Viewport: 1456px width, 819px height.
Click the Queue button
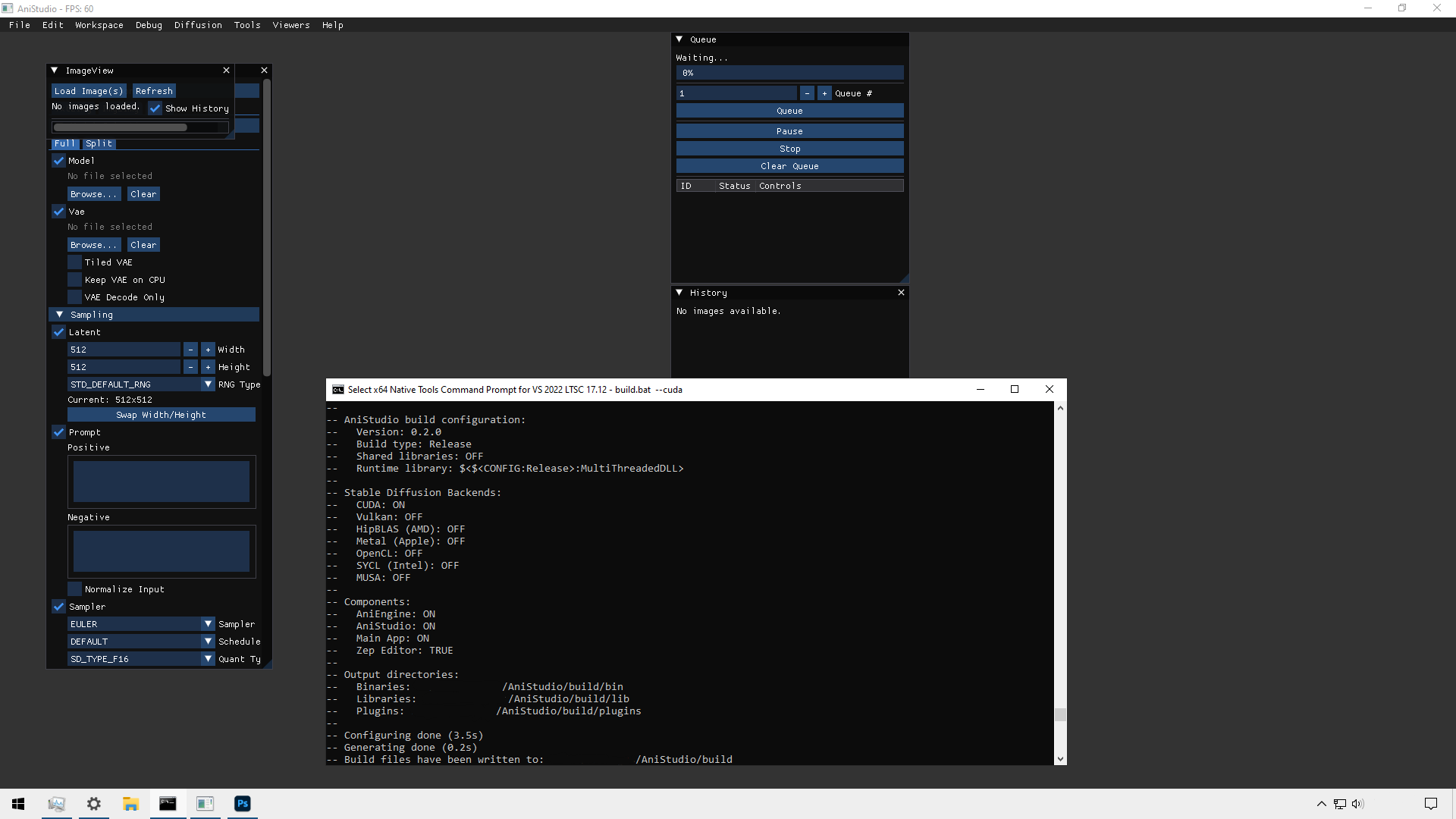pyautogui.click(x=789, y=111)
